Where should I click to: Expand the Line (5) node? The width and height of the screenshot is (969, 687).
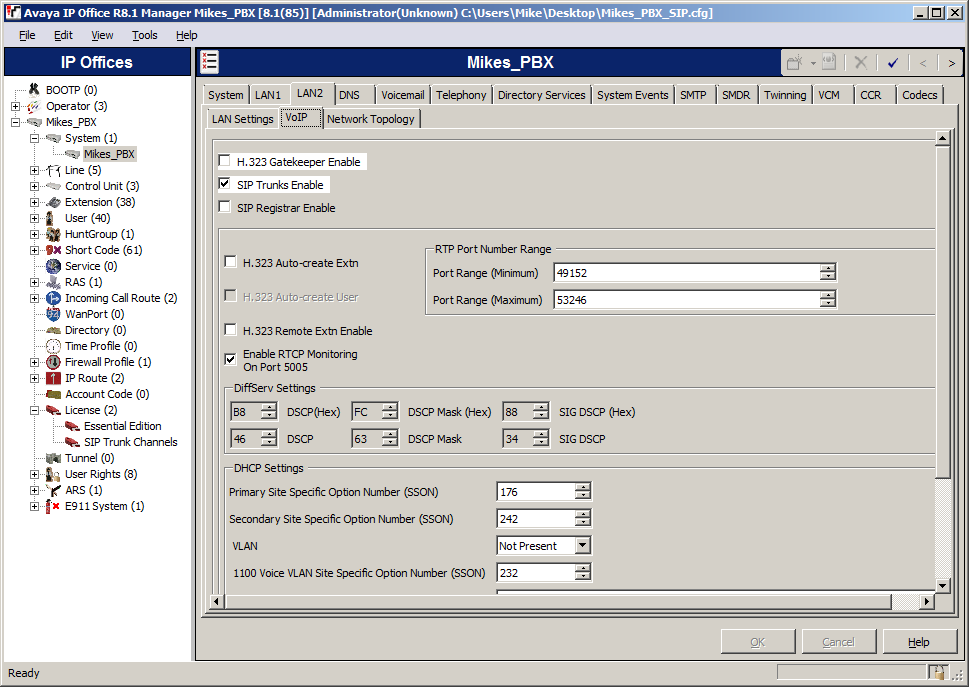[x=35, y=170]
